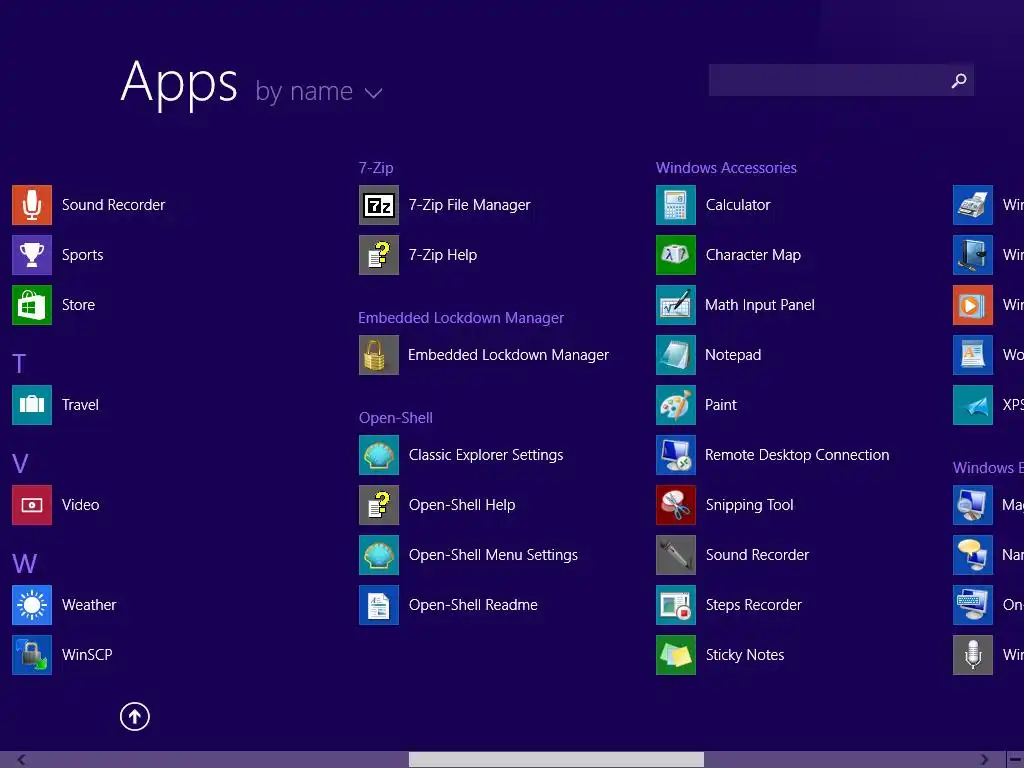
Task: Launch the Notepad icon
Action: [x=676, y=355]
